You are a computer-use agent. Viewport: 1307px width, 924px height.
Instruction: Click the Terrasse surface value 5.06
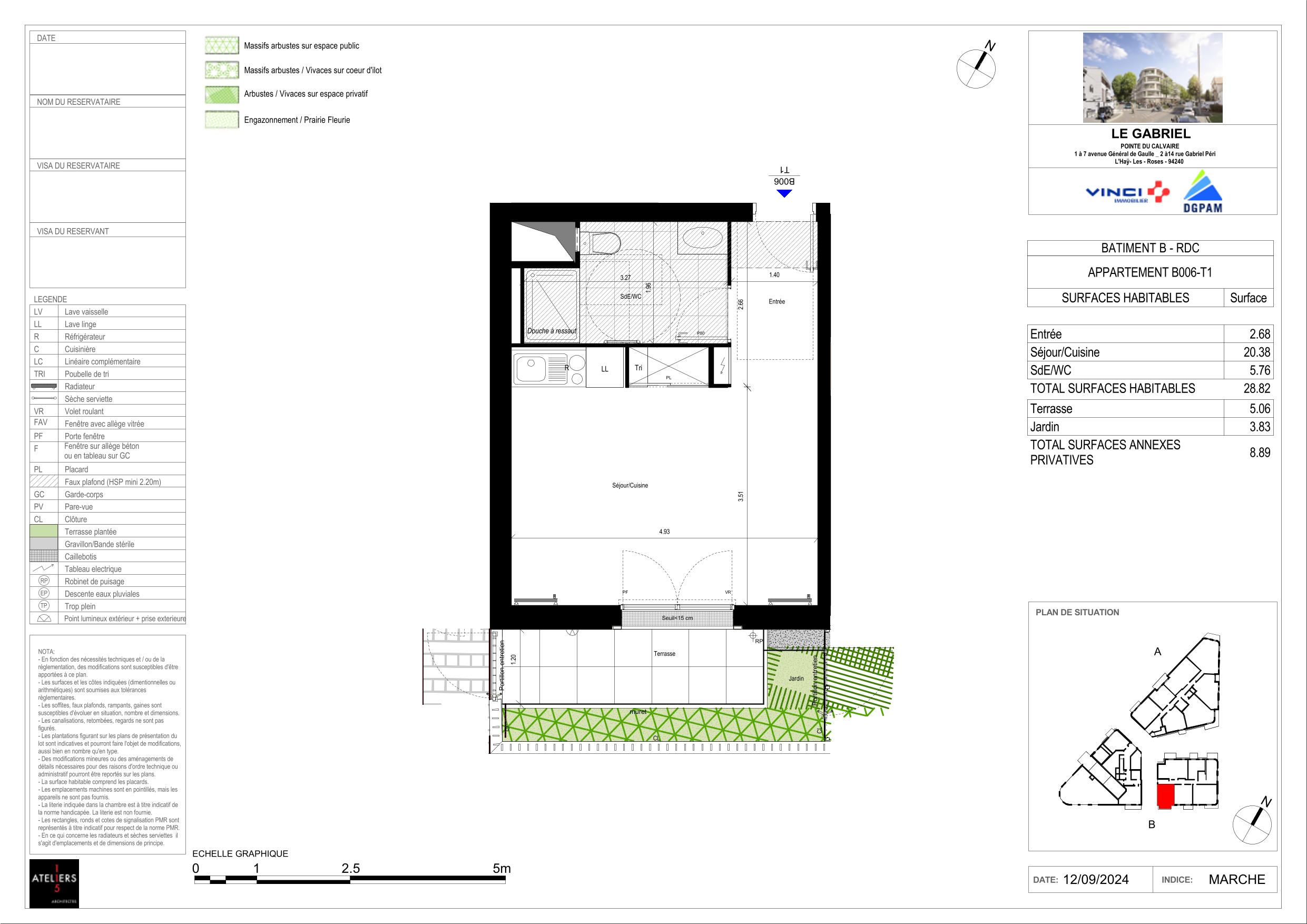[1259, 409]
